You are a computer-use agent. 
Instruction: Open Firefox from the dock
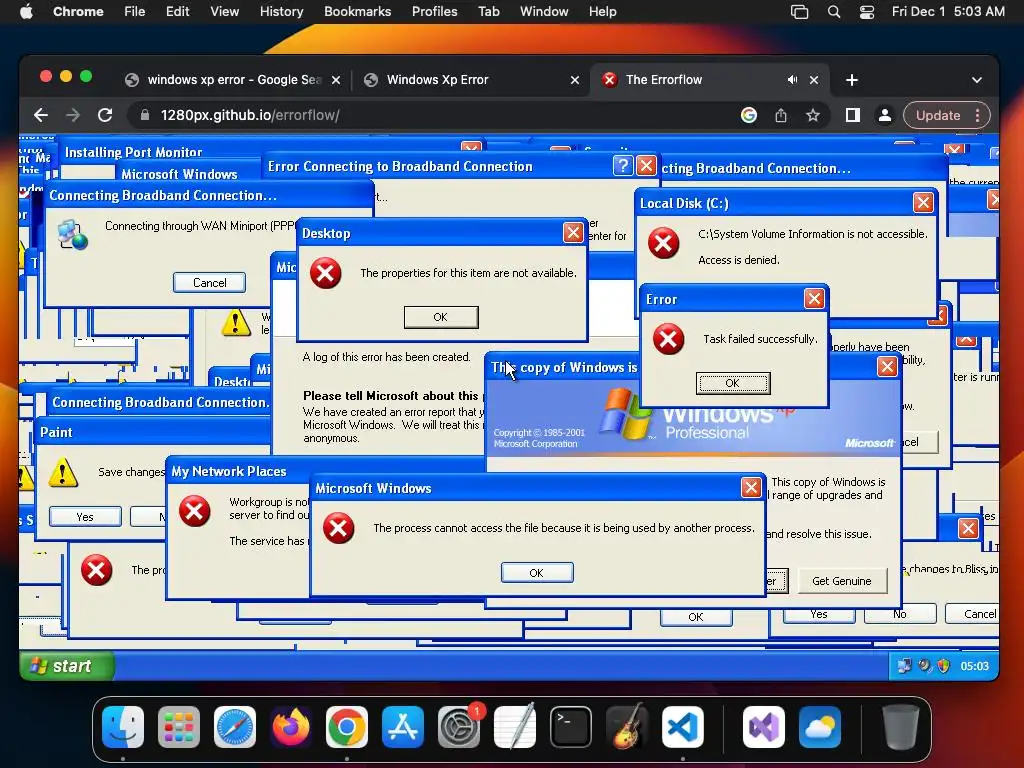tap(291, 727)
